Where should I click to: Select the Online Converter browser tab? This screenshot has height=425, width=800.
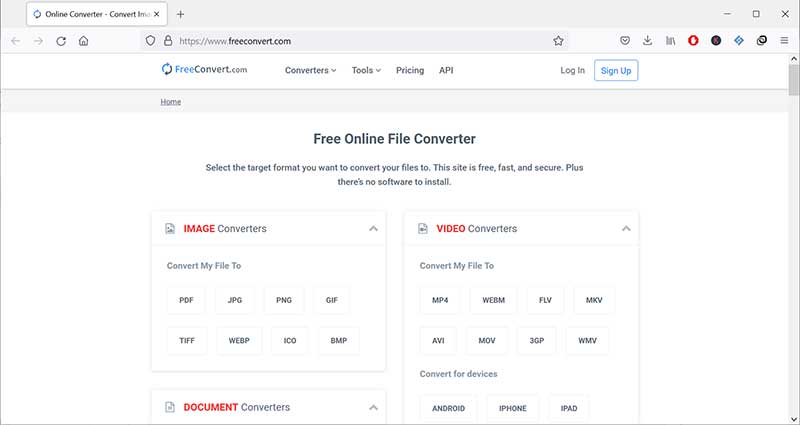click(x=97, y=14)
